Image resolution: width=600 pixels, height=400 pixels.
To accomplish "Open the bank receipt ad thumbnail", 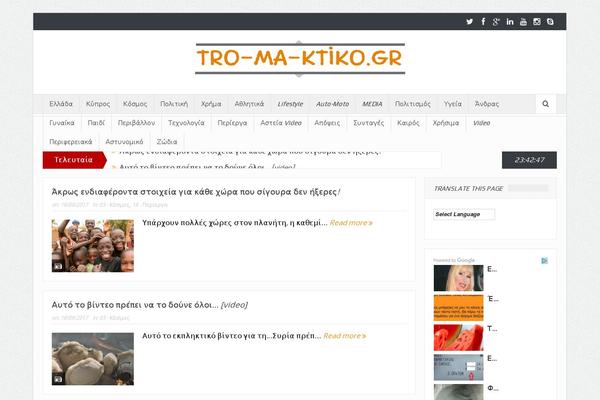I will point(458,367).
